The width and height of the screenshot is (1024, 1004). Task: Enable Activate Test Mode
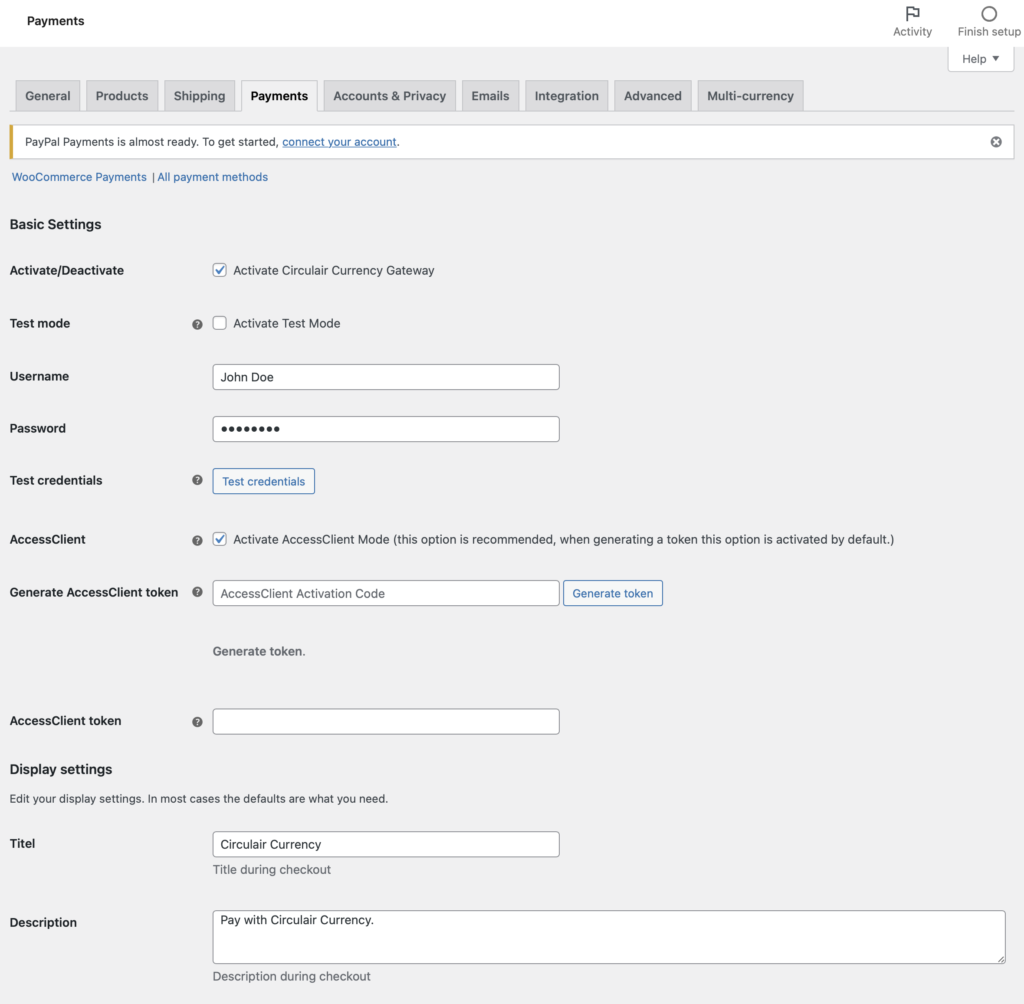coord(219,323)
